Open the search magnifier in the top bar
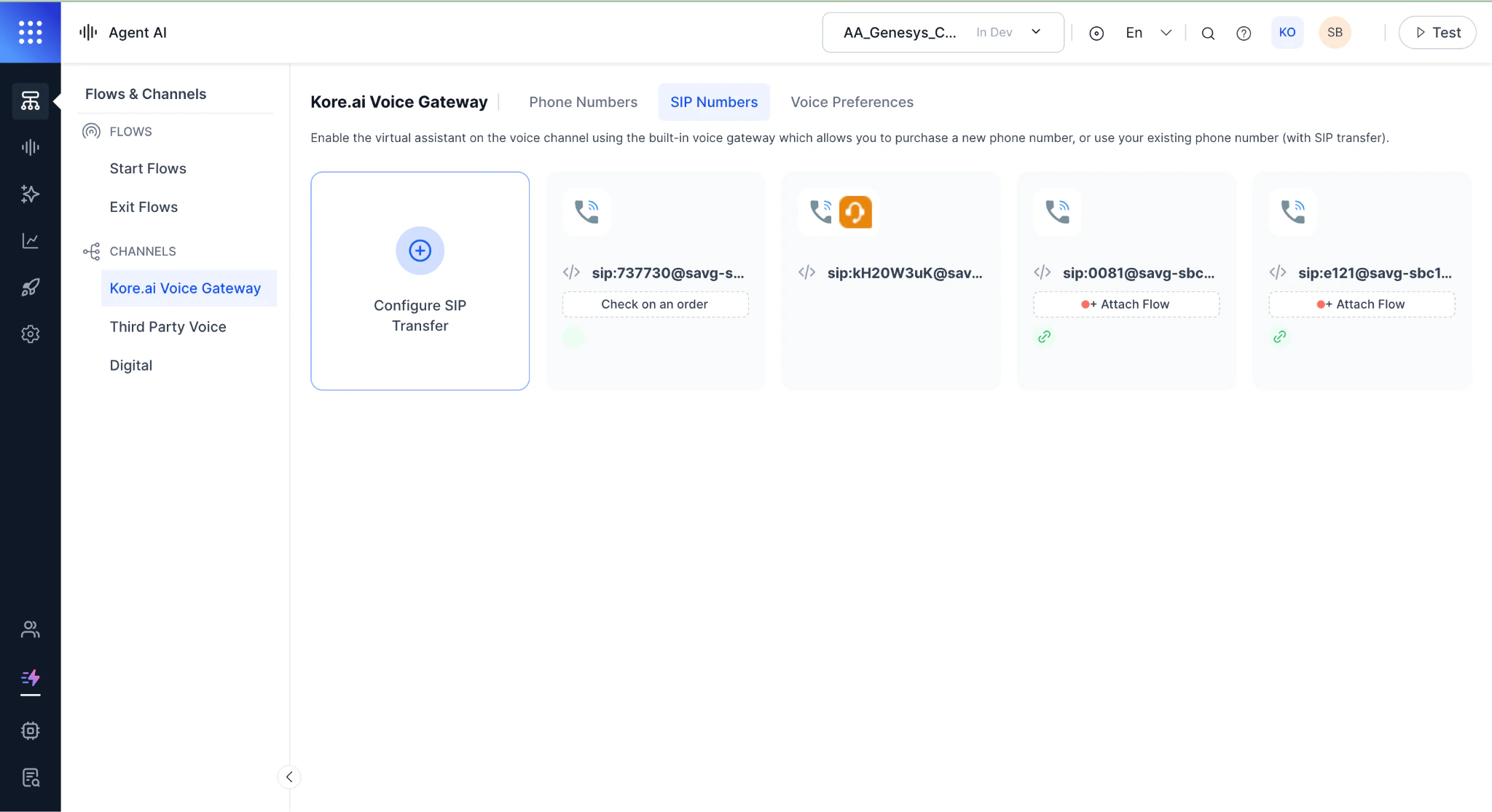The height and width of the screenshot is (812, 1492). 1207,33
